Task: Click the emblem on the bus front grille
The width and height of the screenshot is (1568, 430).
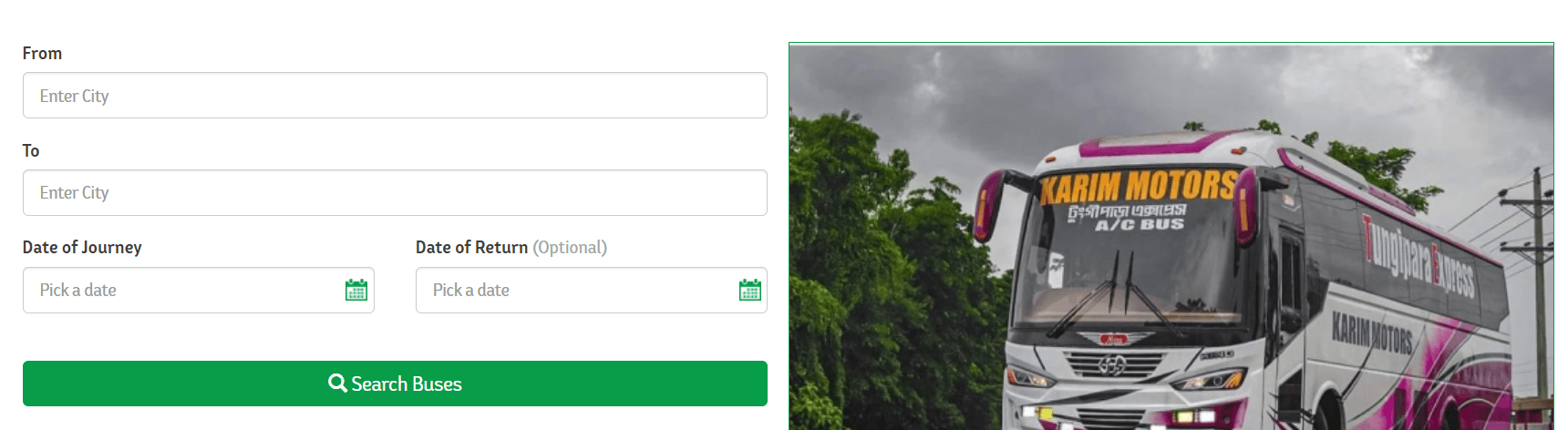Action: click(x=1111, y=365)
